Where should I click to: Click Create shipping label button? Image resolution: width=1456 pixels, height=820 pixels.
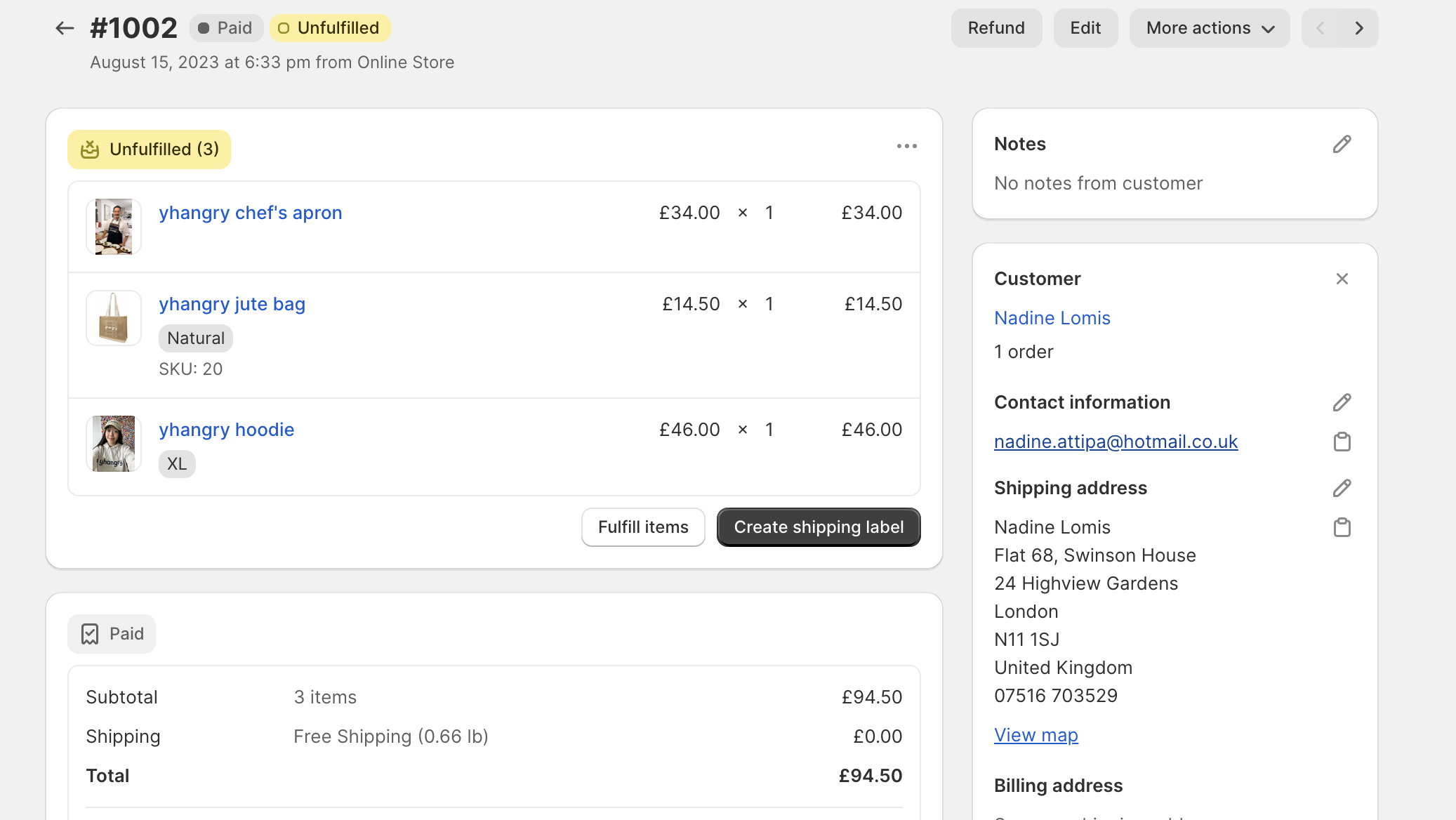tap(819, 527)
